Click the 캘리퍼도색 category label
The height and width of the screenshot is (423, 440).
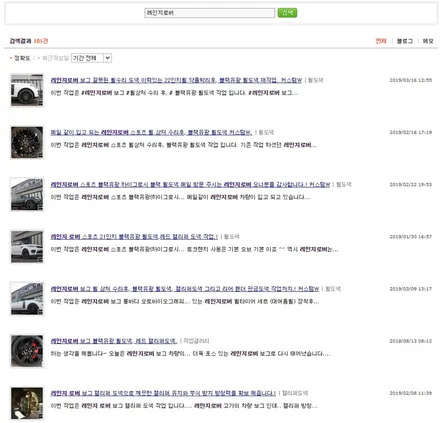tap(295, 393)
